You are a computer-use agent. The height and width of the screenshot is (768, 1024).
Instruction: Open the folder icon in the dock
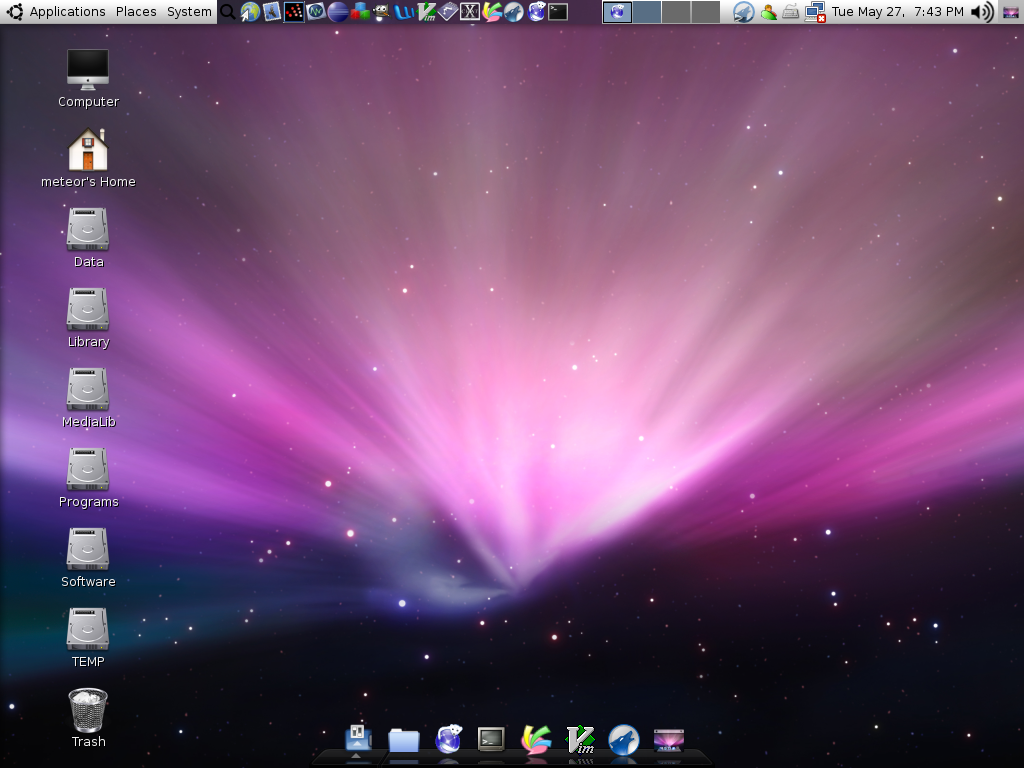tap(404, 741)
